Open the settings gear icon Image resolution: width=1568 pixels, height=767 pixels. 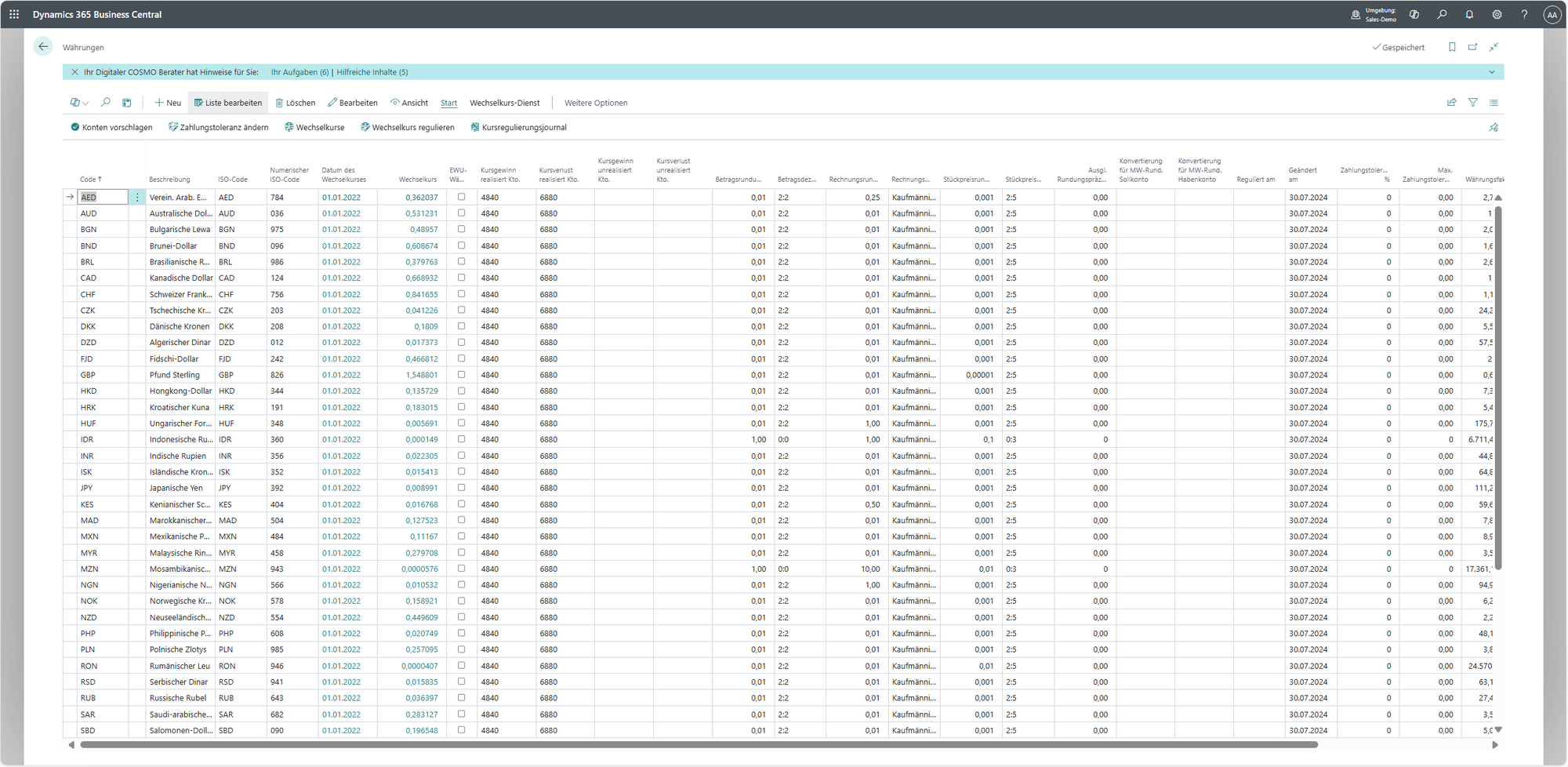click(1497, 14)
